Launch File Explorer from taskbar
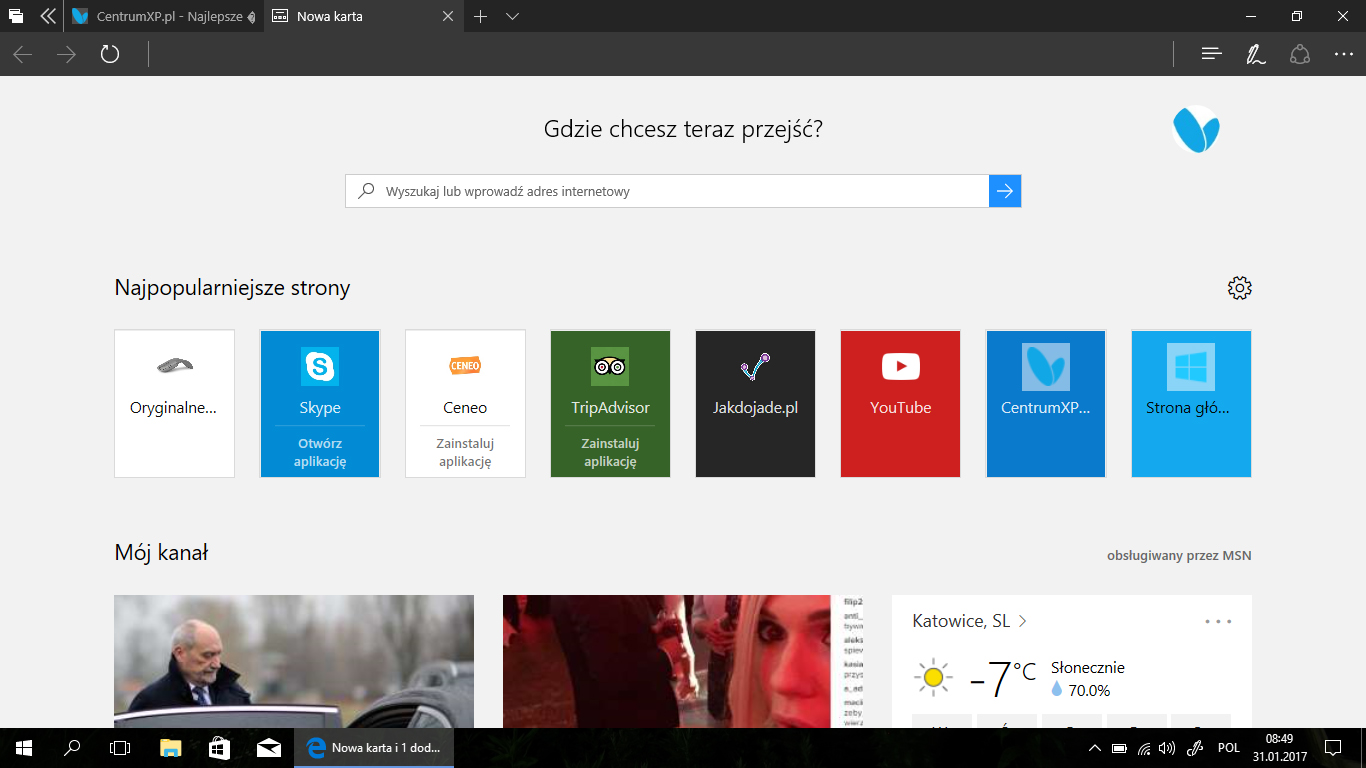Viewport: 1366px width, 768px height. [x=171, y=747]
